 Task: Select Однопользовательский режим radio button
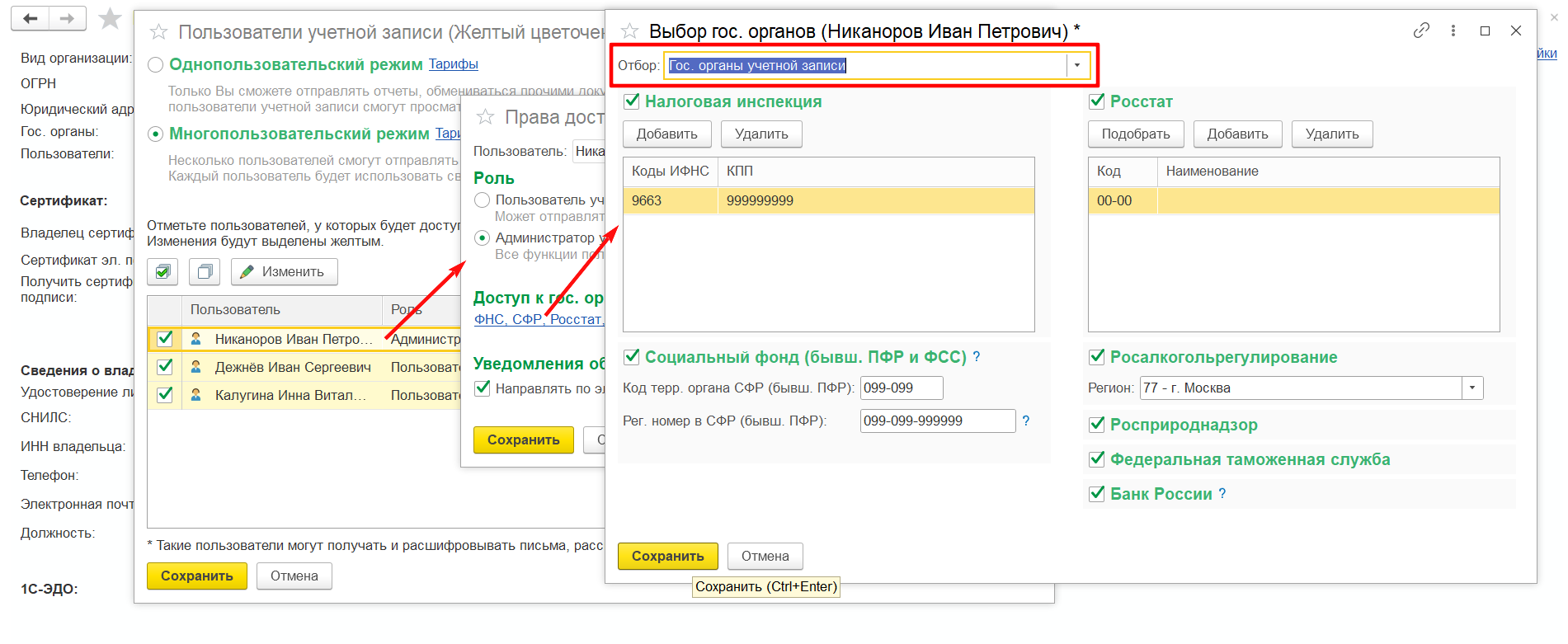[155, 65]
